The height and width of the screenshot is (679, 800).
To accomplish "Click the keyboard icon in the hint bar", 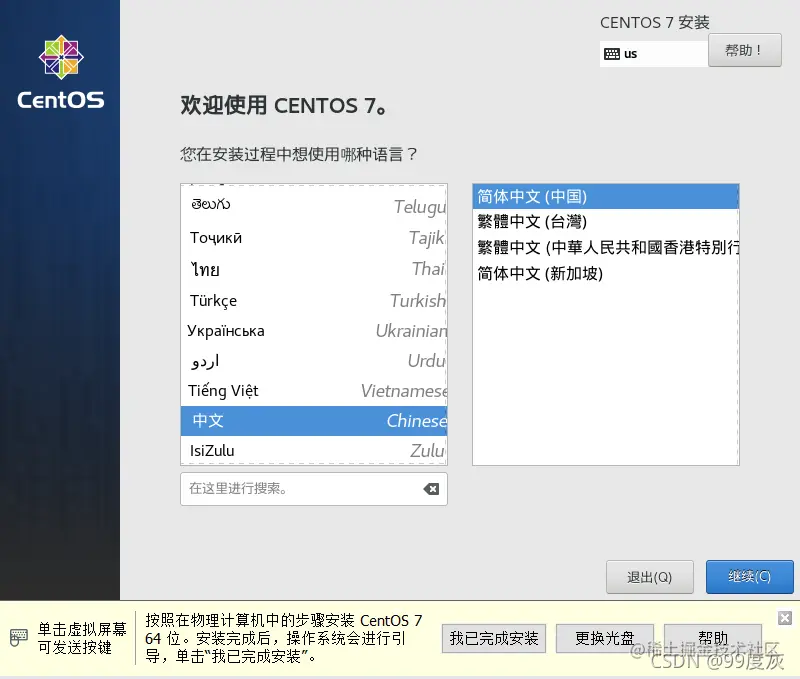I will 19,638.
